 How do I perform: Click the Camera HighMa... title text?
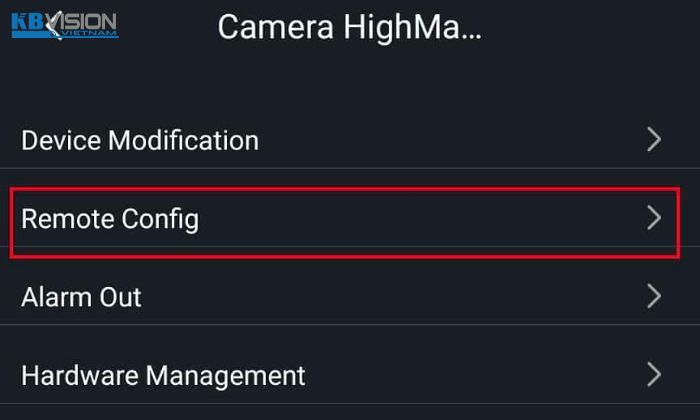(x=350, y=28)
